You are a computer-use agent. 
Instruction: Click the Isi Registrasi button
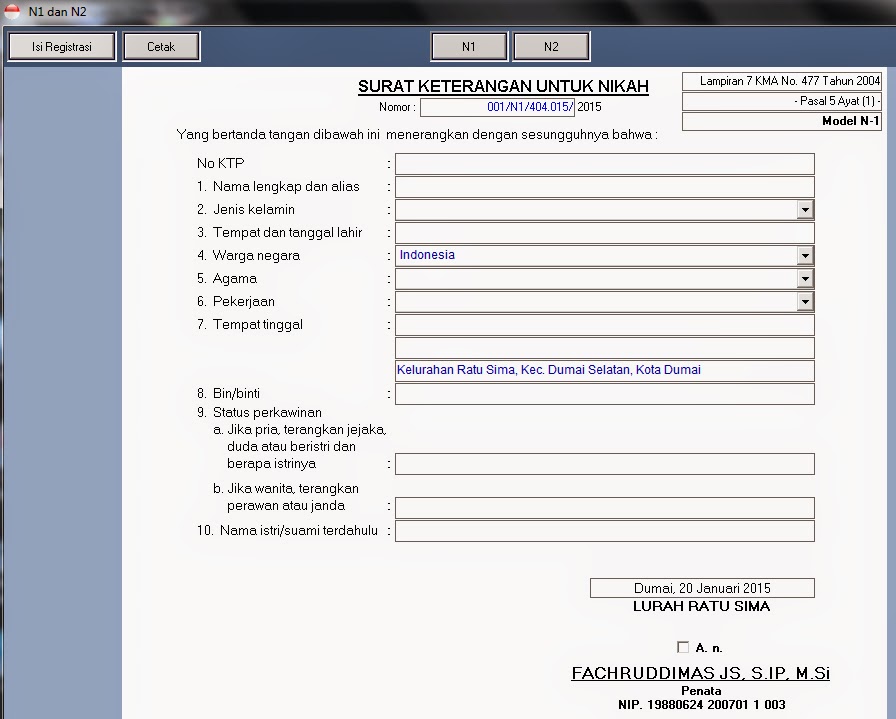[x=60, y=46]
